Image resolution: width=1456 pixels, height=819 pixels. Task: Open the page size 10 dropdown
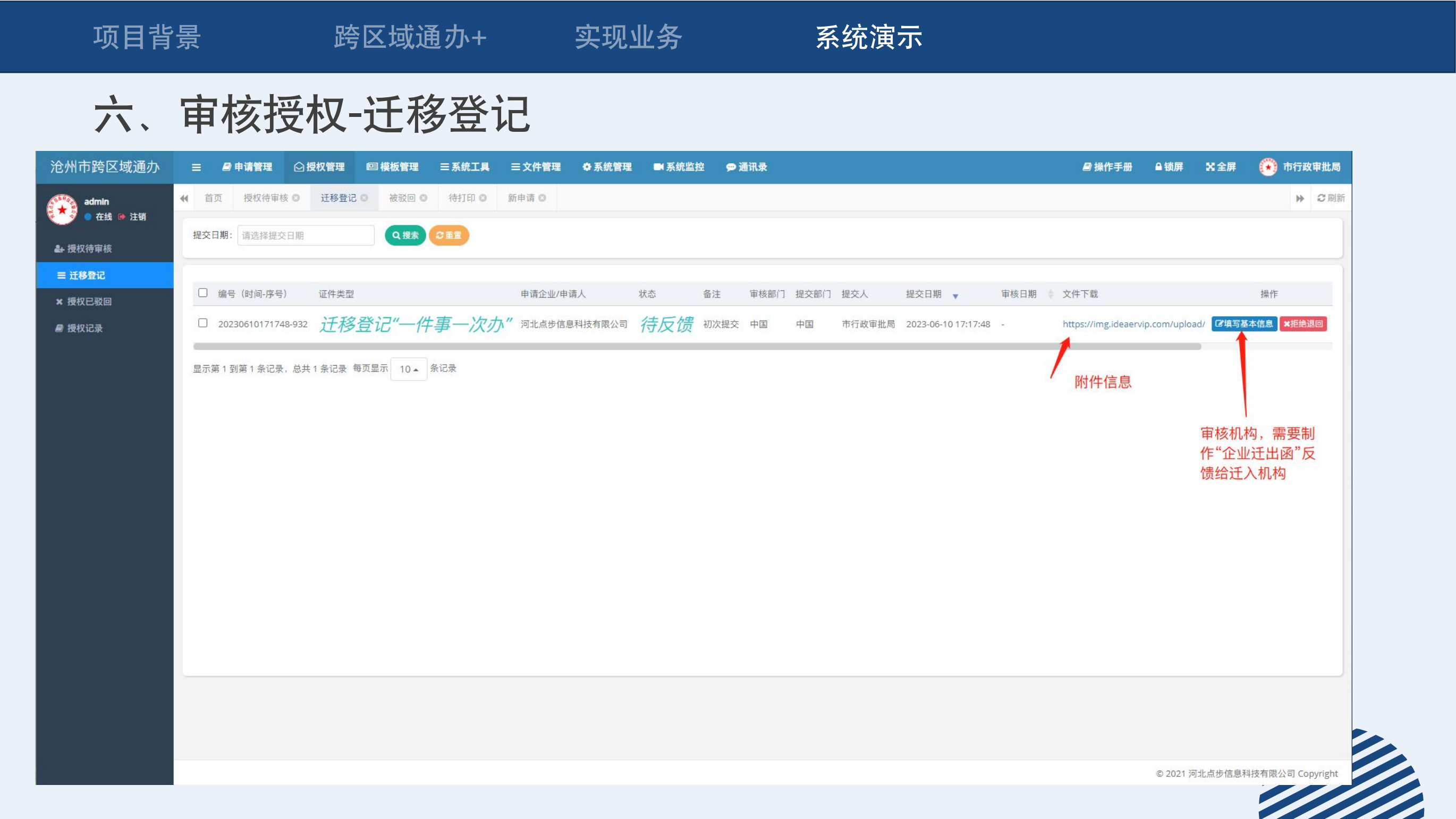(x=408, y=369)
